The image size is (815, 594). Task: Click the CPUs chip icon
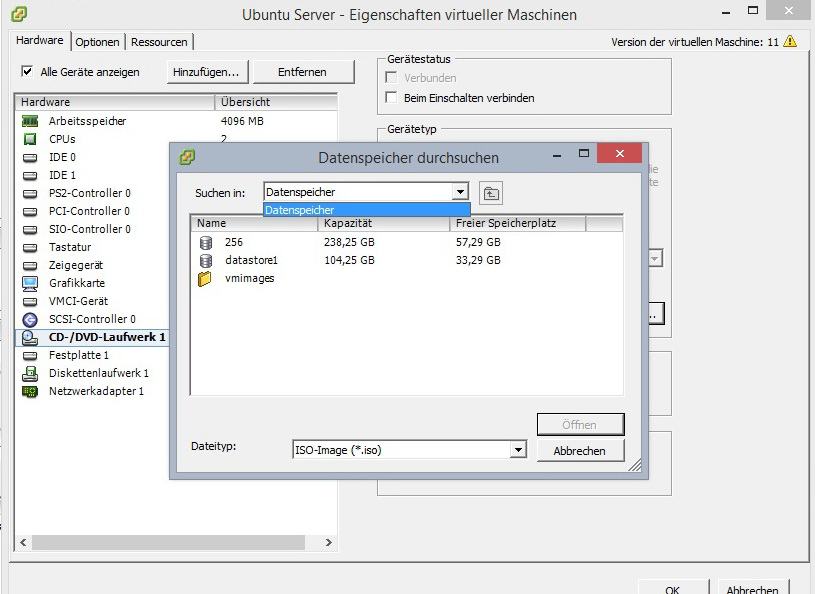30,139
